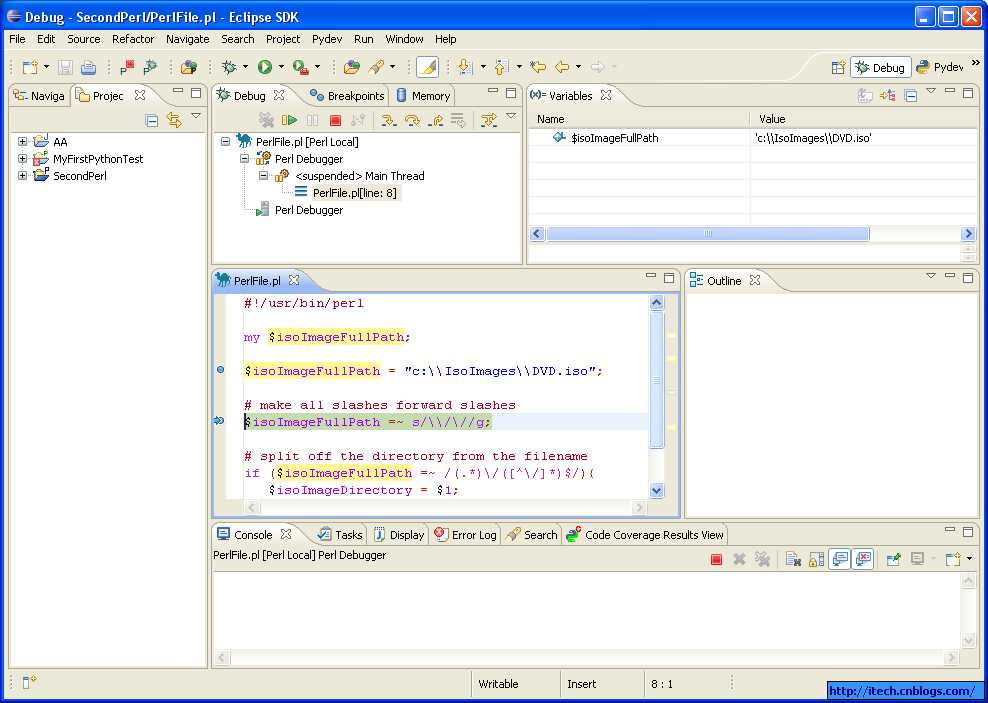Open New Console dropdown arrow
The height and width of the screenshot is (703, 988).
click(969, 559)
